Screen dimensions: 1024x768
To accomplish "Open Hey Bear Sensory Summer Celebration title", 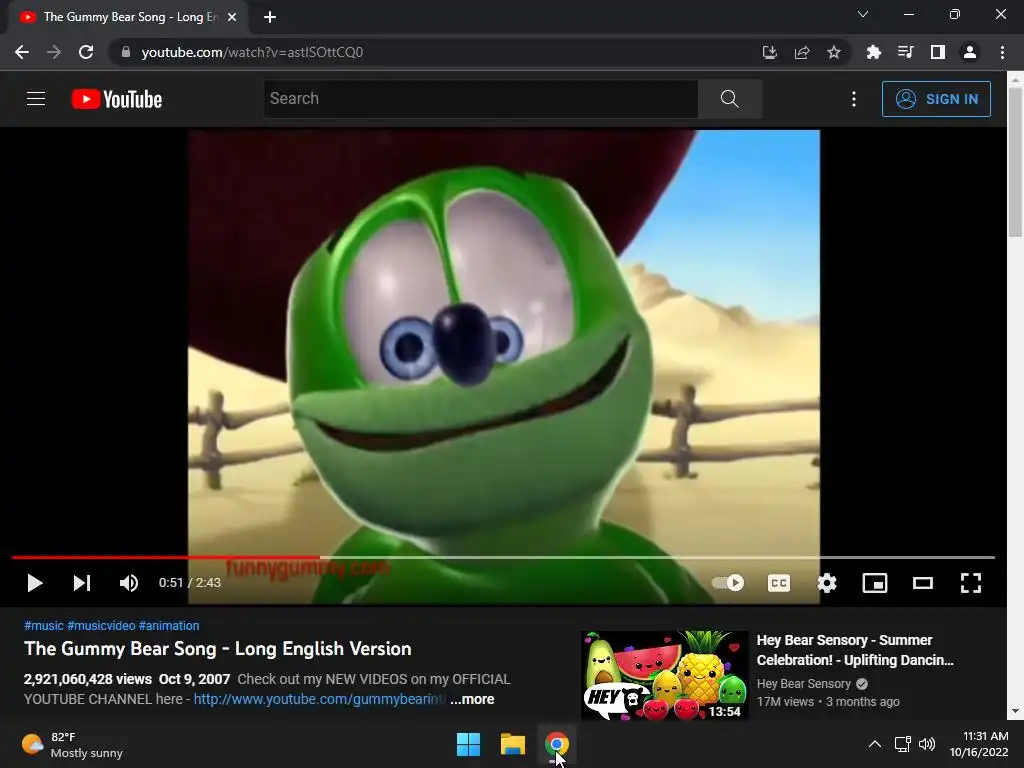I will point(855,650).
